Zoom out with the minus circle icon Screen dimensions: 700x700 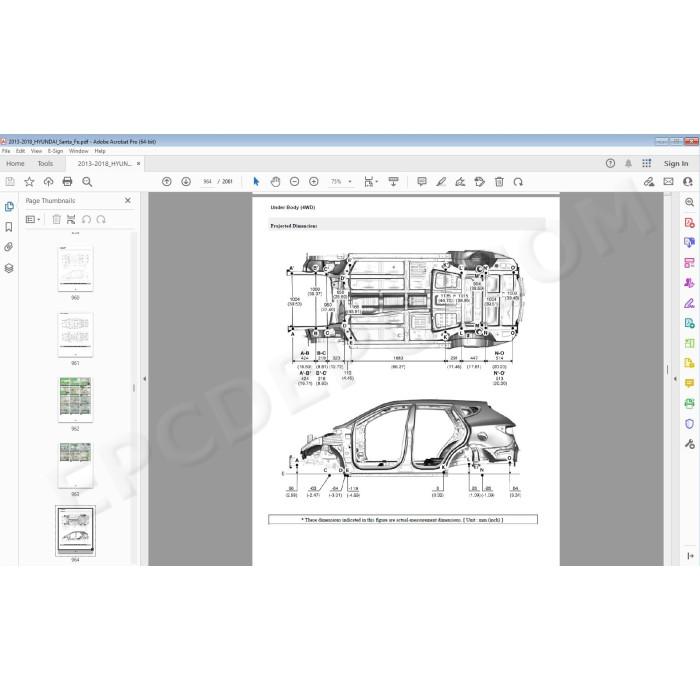point(294,182)
